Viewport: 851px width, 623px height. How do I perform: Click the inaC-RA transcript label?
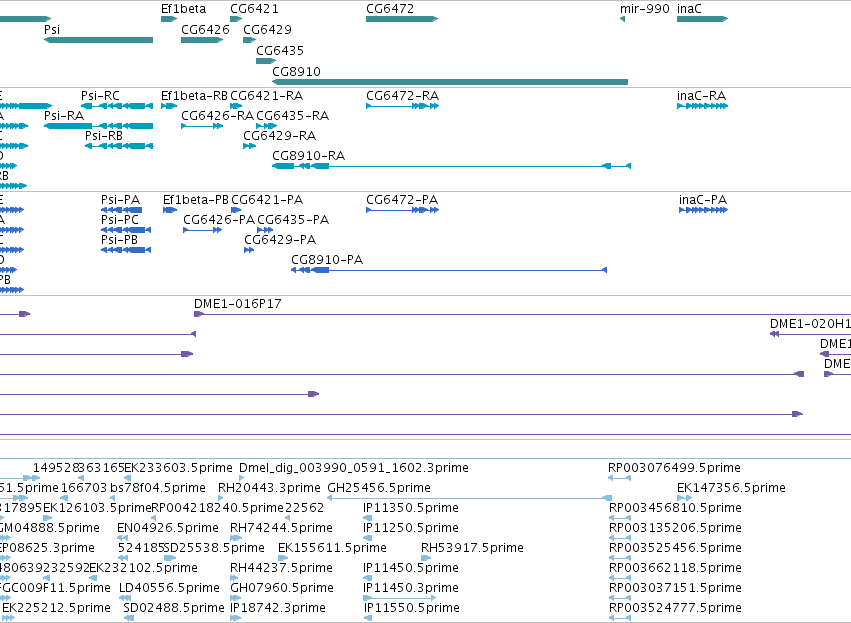(701, 96)
